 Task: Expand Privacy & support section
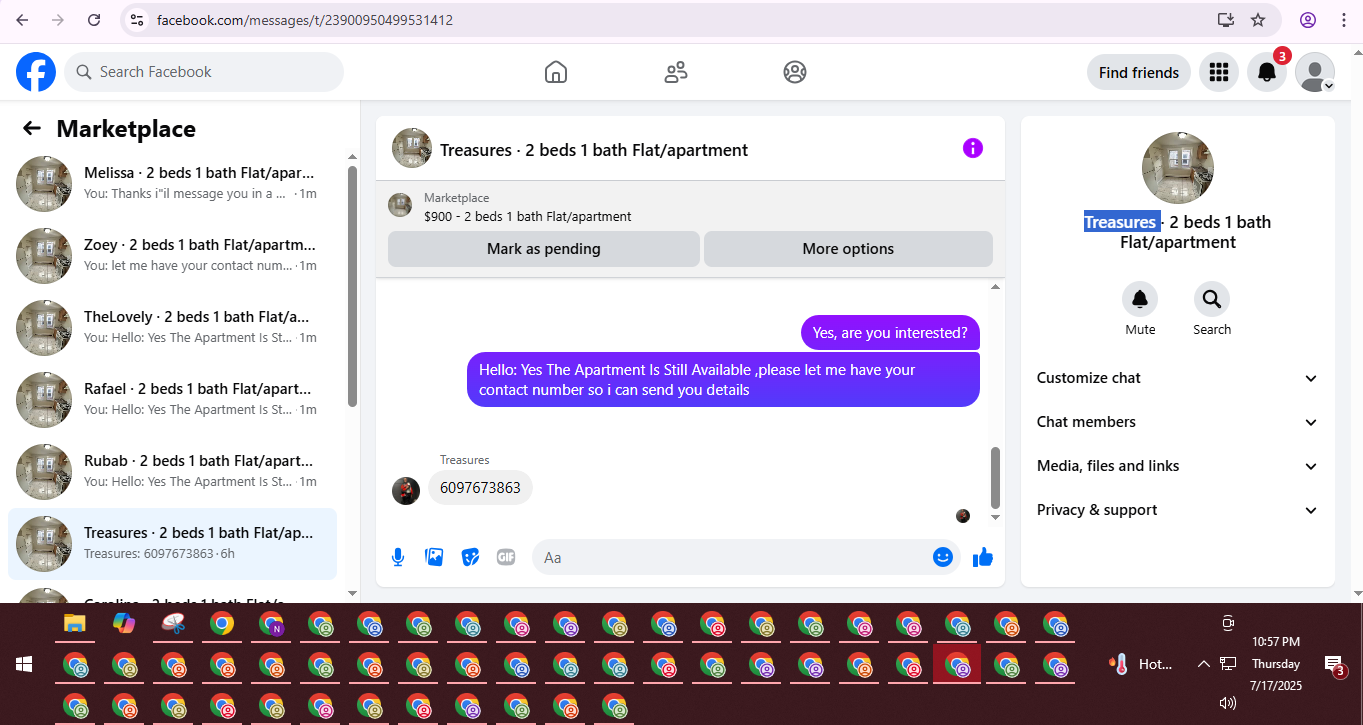1178,510
